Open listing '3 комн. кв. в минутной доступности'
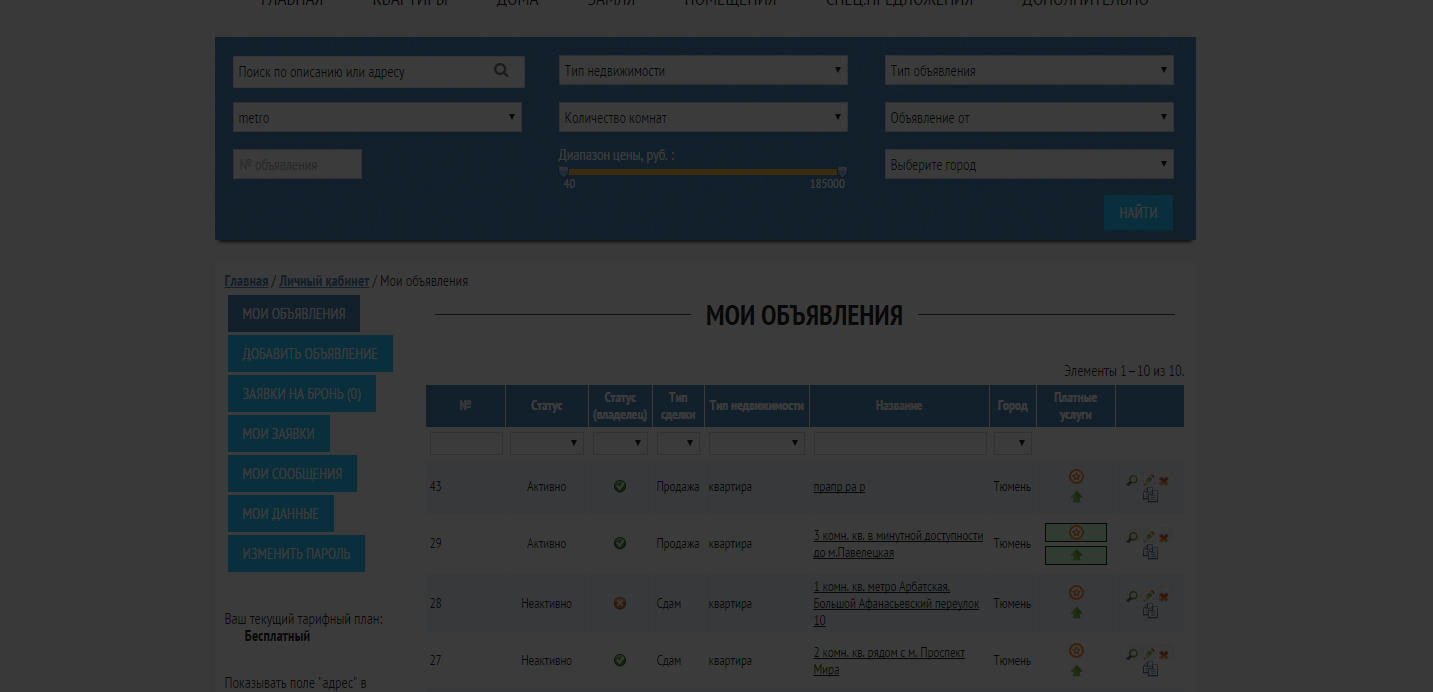The image size is (1433, 692). [x=898, y=544]
